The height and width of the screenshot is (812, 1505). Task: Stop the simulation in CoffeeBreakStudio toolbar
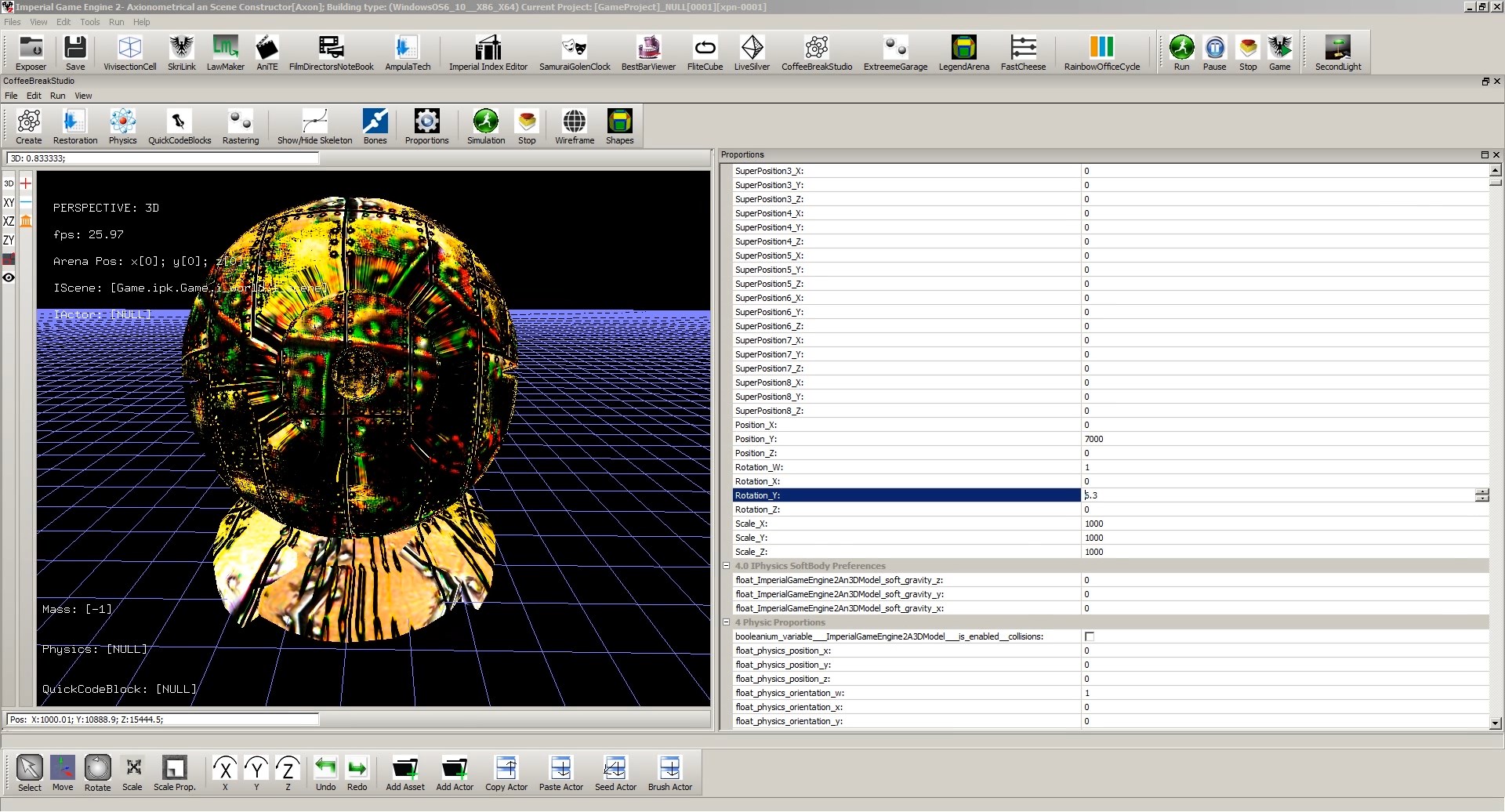pos(527,126)
